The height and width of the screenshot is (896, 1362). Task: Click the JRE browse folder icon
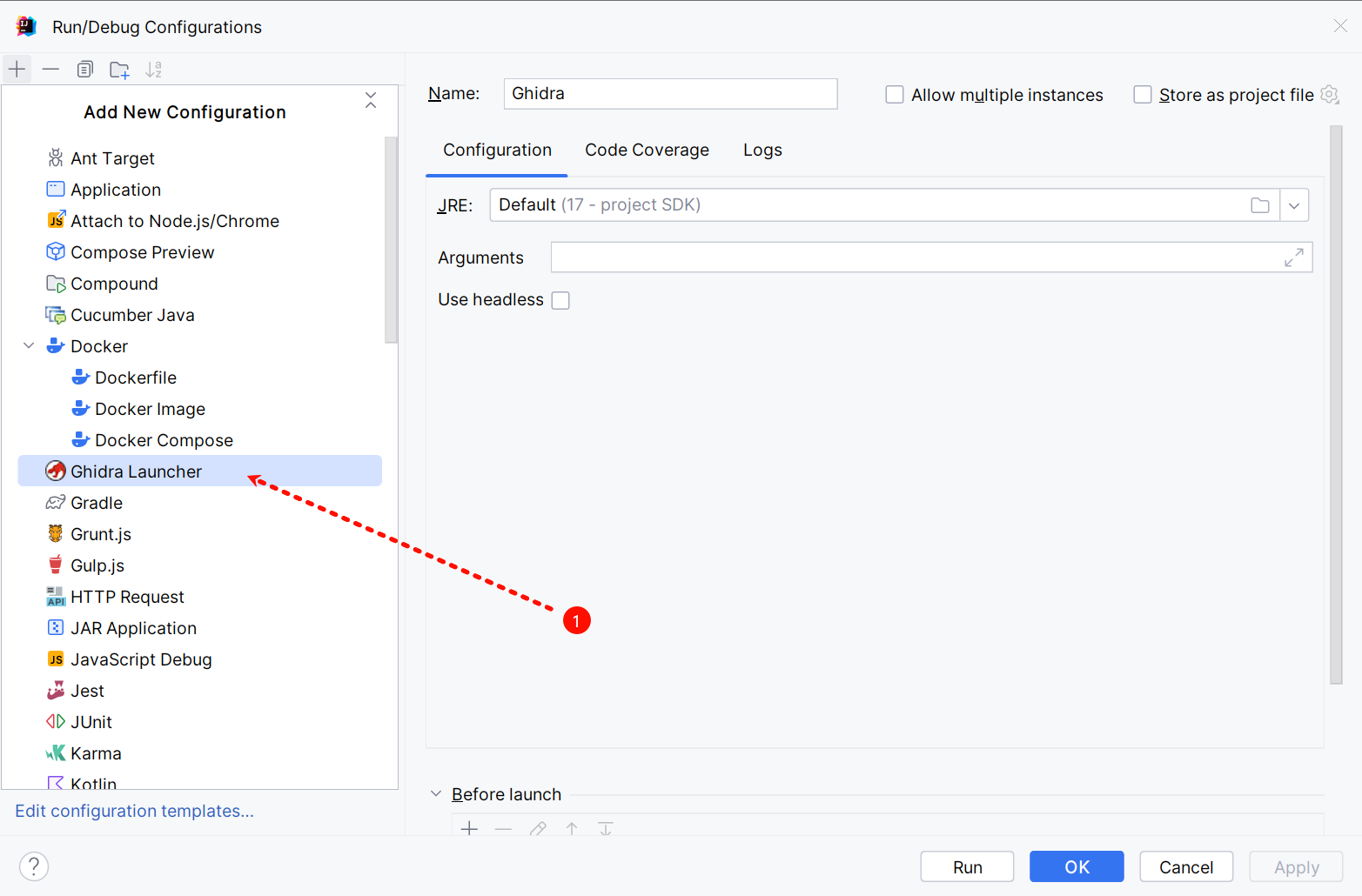1260,205
